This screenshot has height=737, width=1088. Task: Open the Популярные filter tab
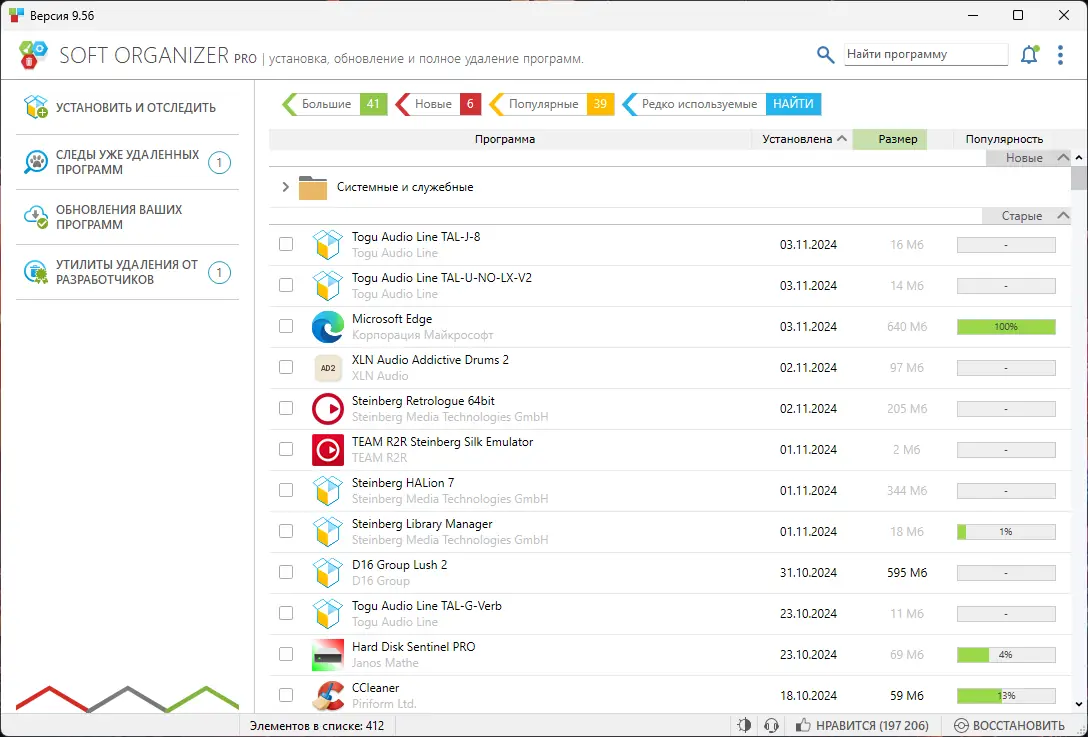552,104
